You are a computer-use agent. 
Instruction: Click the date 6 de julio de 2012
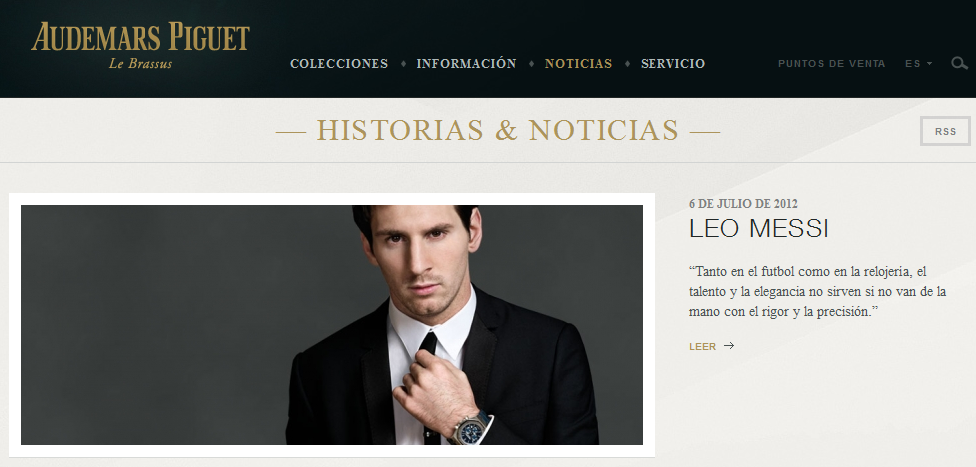[743, 204]
